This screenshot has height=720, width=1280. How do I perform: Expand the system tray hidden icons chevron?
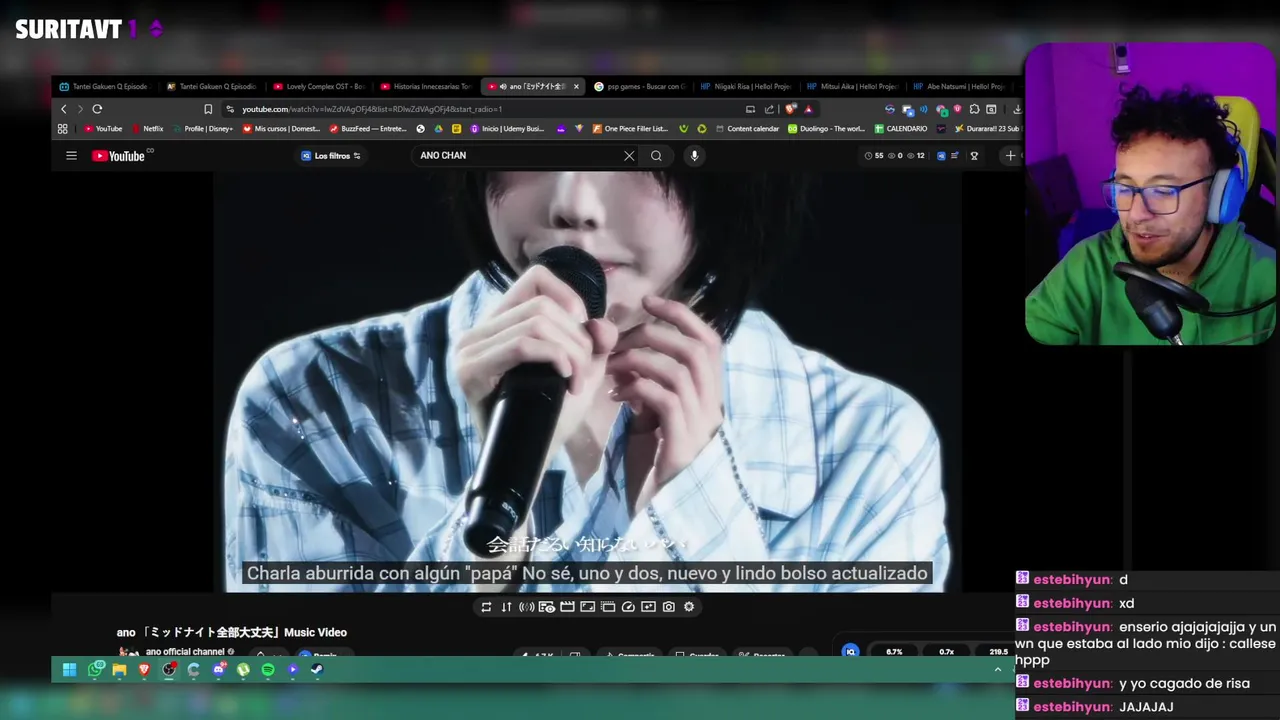pos(997,670)
